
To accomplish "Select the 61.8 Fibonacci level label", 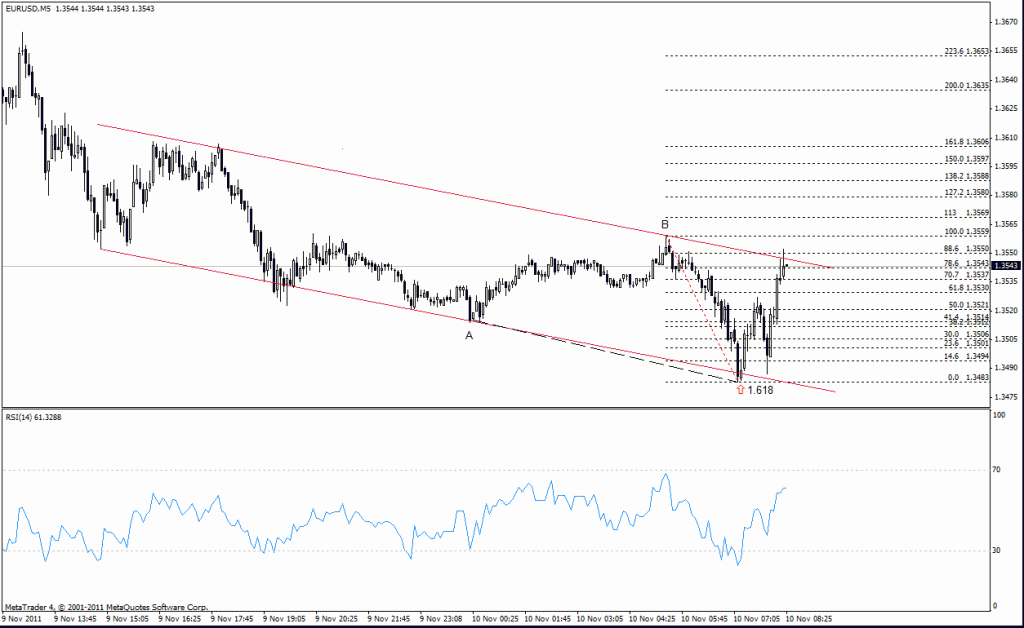I will coord(969,288).
